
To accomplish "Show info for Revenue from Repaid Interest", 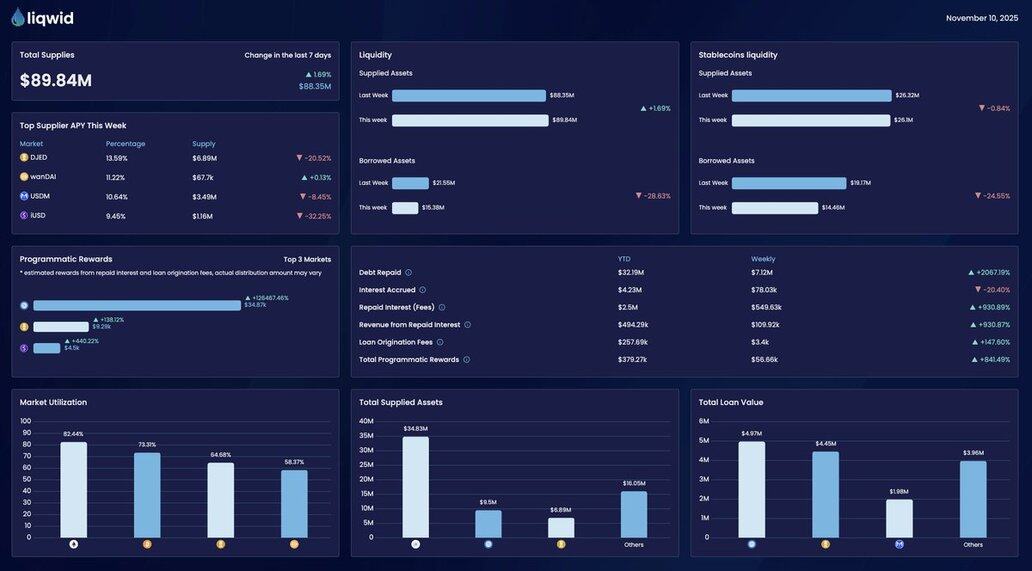I will 467,325.
